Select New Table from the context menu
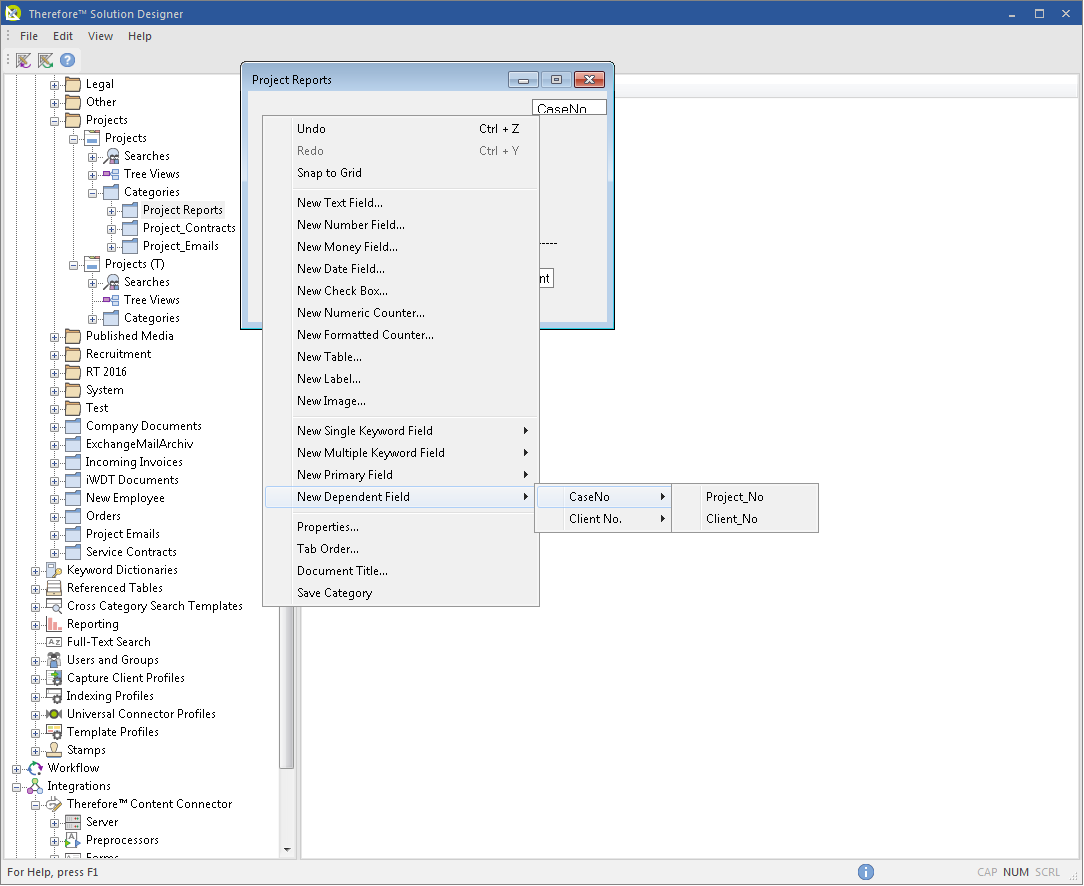 [329, 356]
